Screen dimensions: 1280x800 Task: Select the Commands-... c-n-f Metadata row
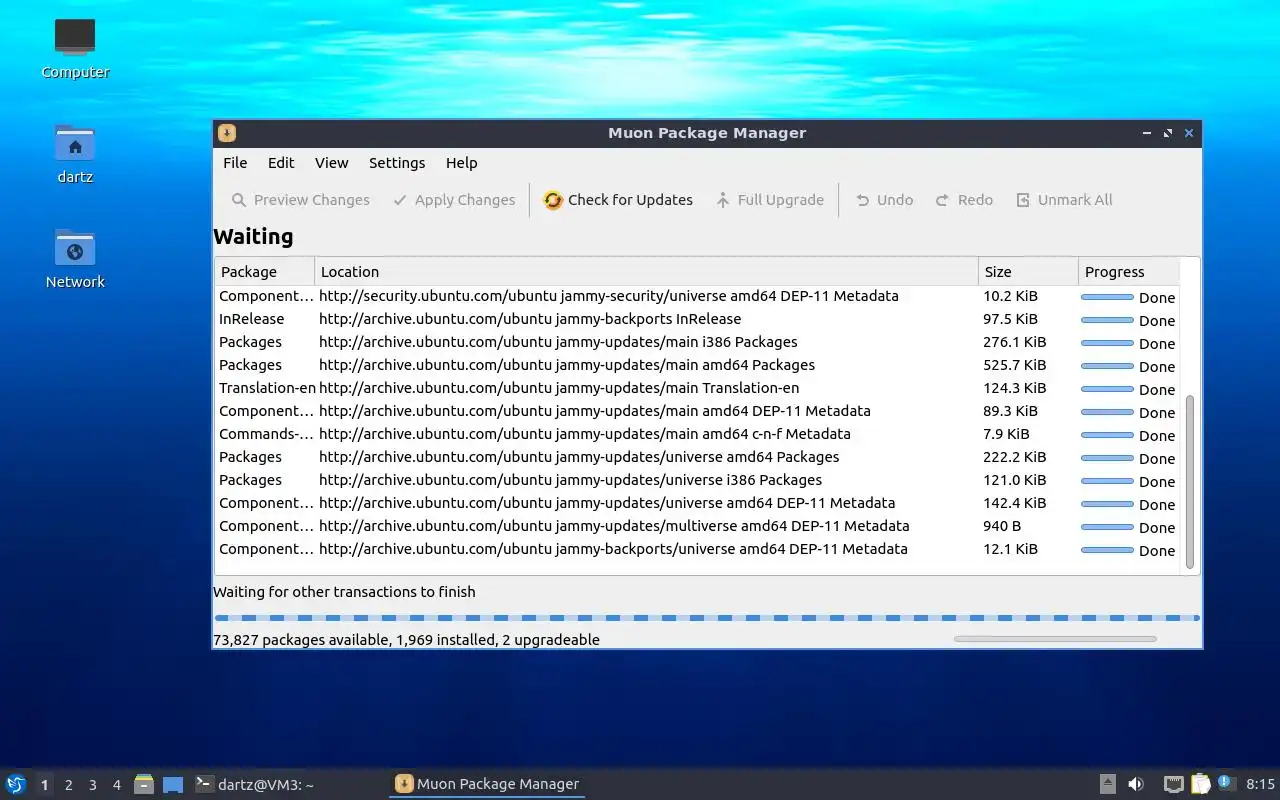tap(697, 434)
